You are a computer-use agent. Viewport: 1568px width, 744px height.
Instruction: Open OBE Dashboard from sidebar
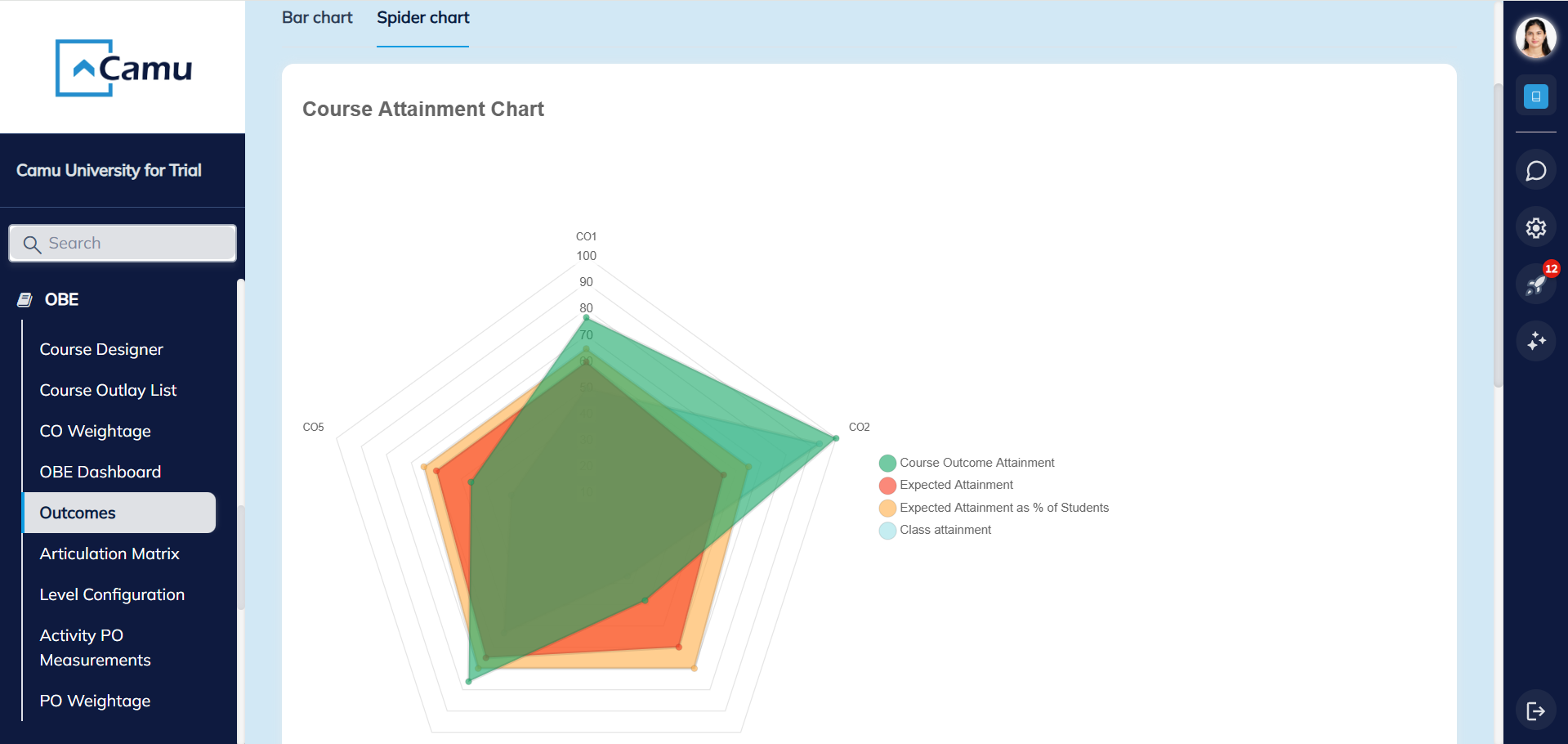[100, 472]
